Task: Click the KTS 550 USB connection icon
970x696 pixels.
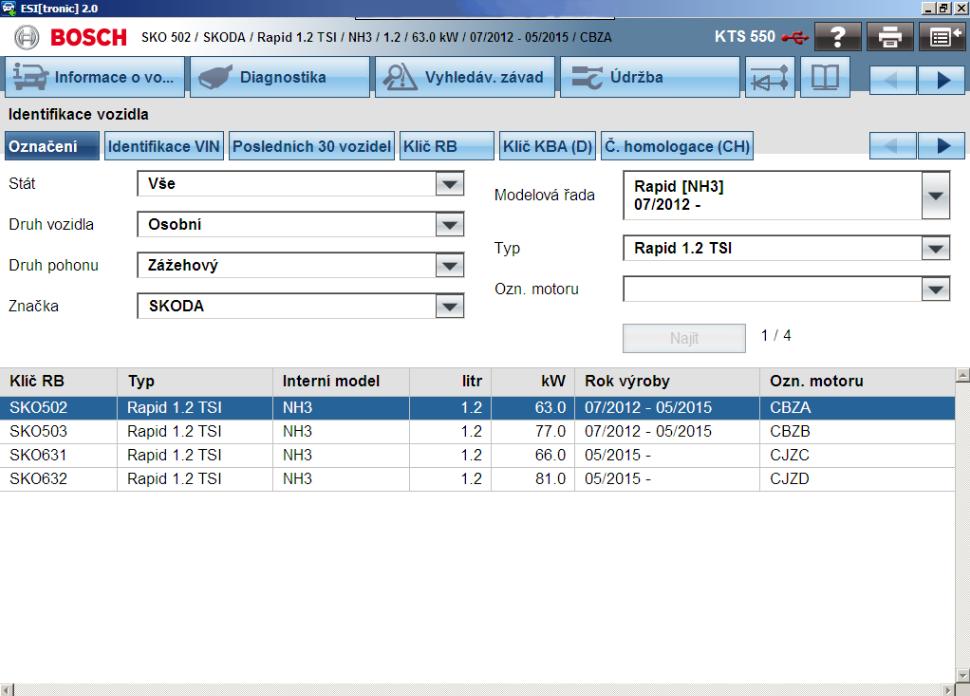Action: (795, 38)
